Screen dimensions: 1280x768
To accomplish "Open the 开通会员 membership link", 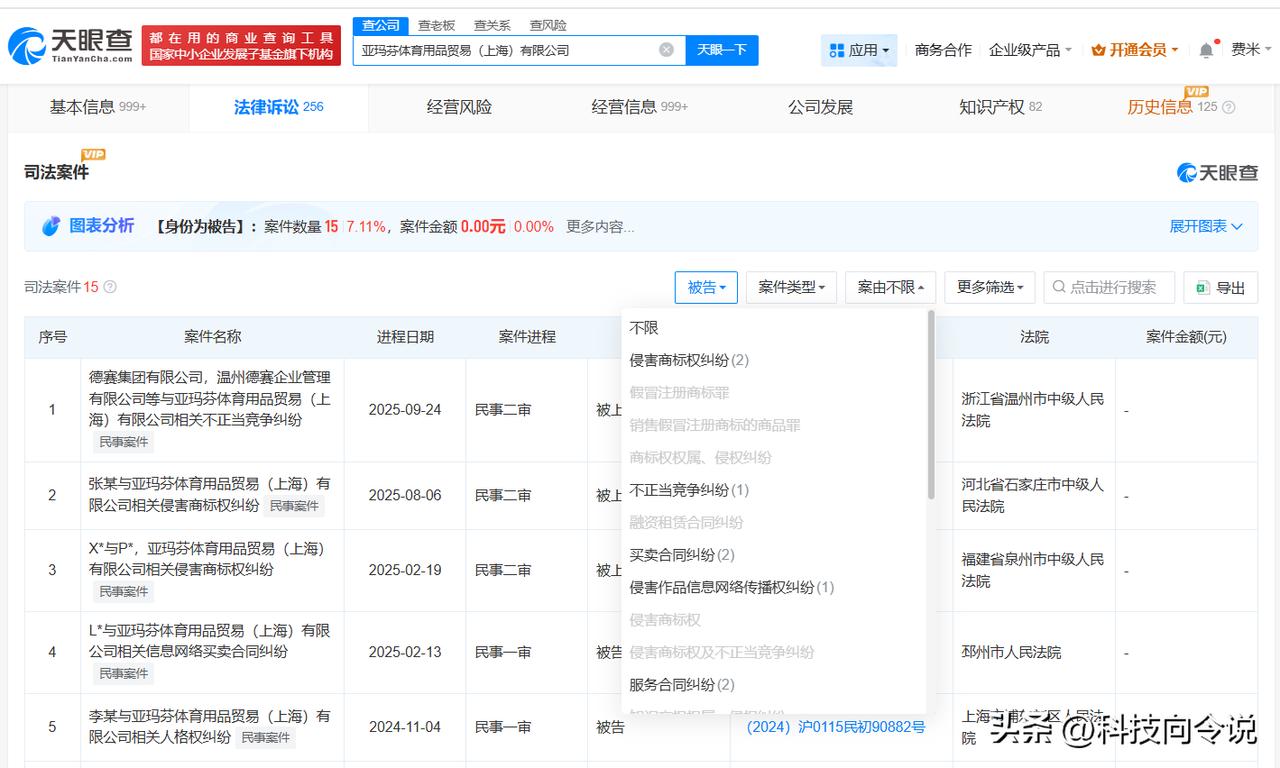I will click(x=1135, y=50).
